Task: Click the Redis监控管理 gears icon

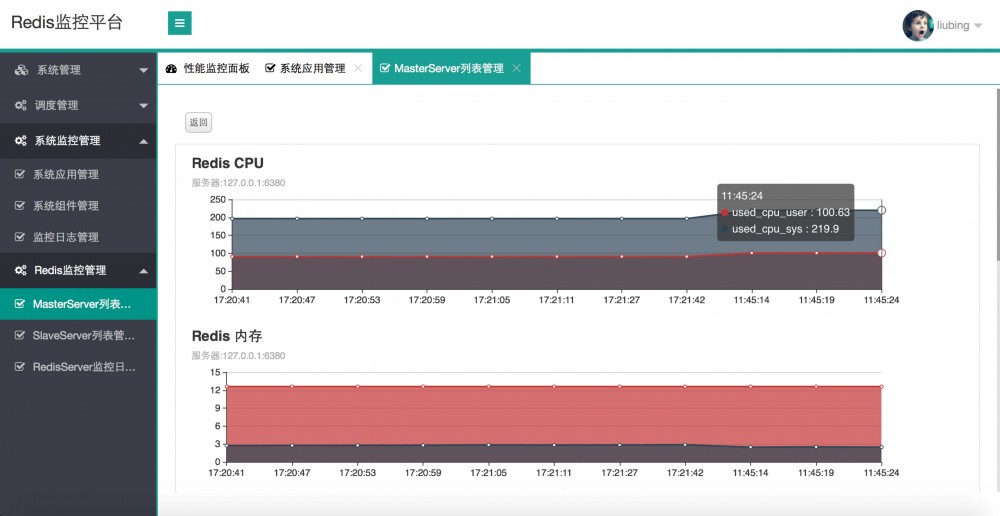Action: tap(21, 270)
